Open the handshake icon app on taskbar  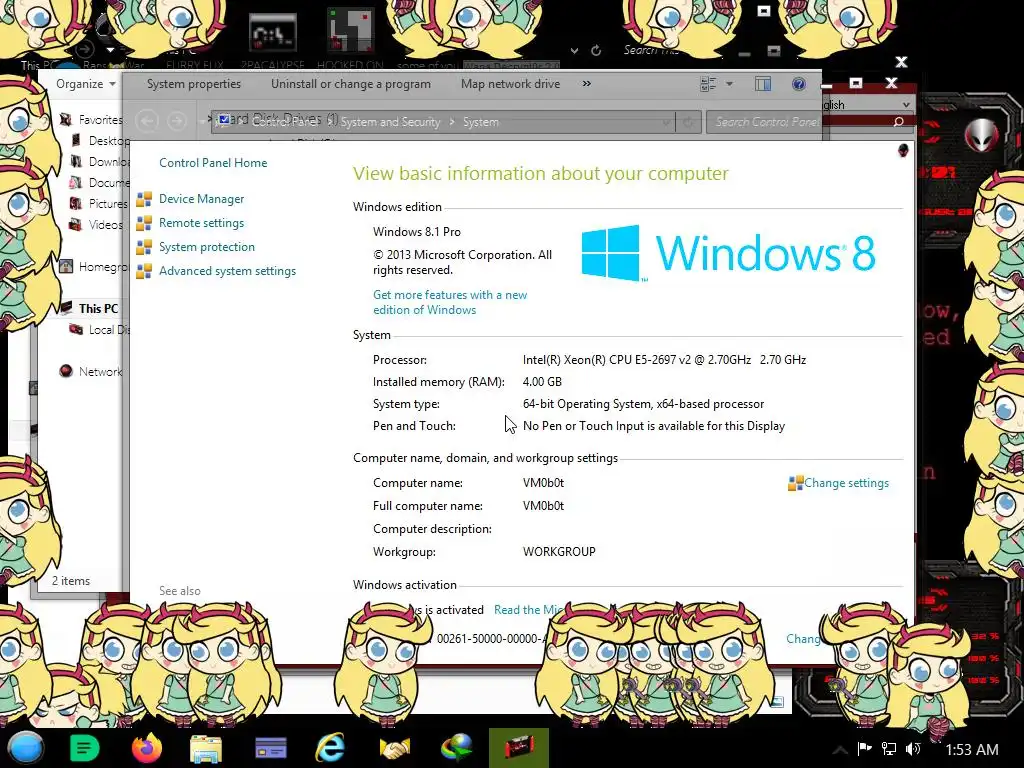tap(394, 748)
